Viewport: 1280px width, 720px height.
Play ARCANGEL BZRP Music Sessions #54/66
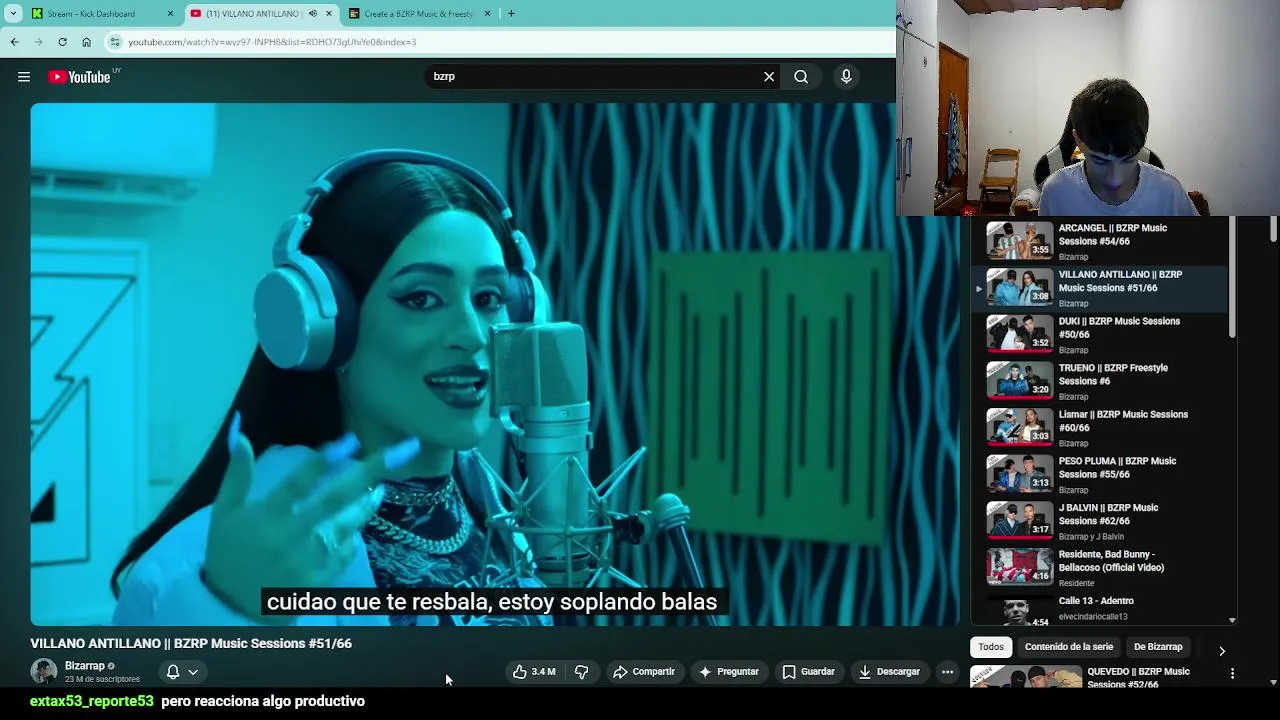(1112, 235)
